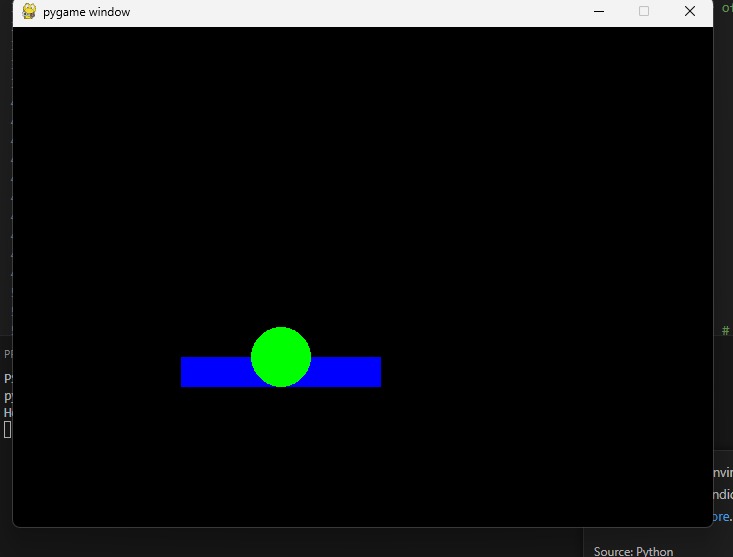Click the 'pygame window' title text
Screen dimensions: 733x557
pyautogui.click(x=86, y=12)
